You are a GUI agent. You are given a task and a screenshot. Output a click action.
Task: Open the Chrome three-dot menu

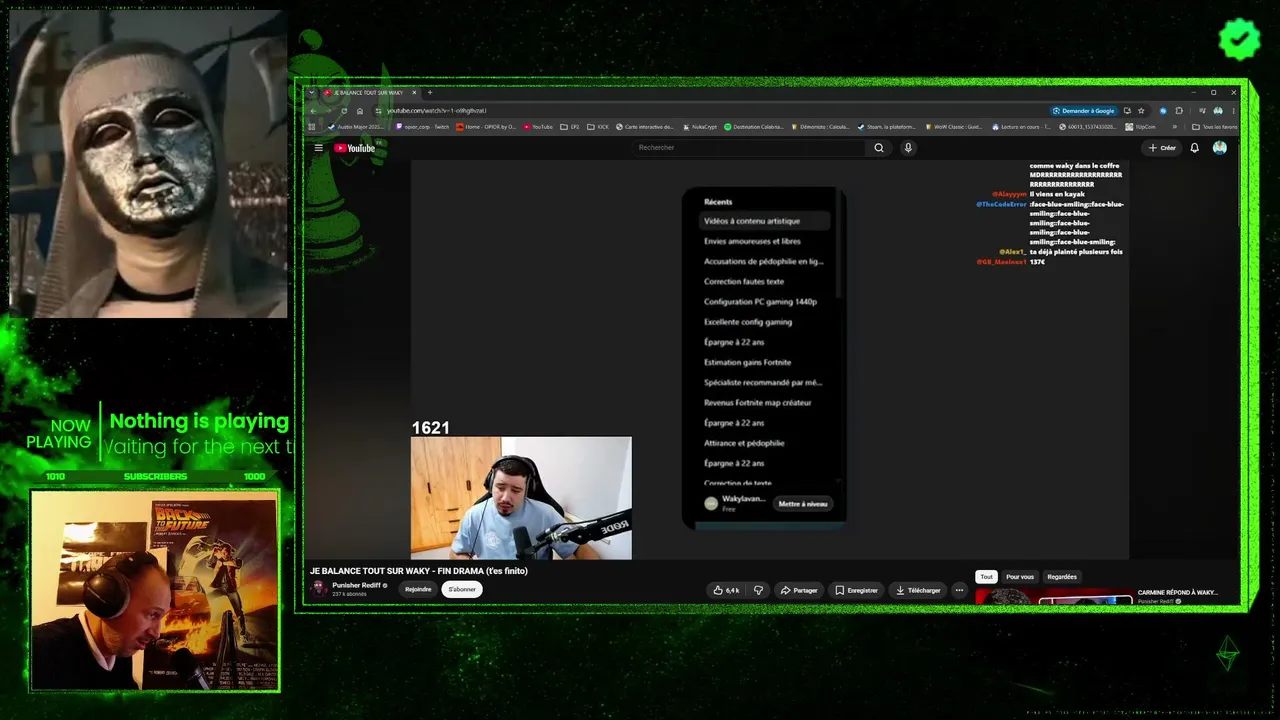coord(1234,110)
